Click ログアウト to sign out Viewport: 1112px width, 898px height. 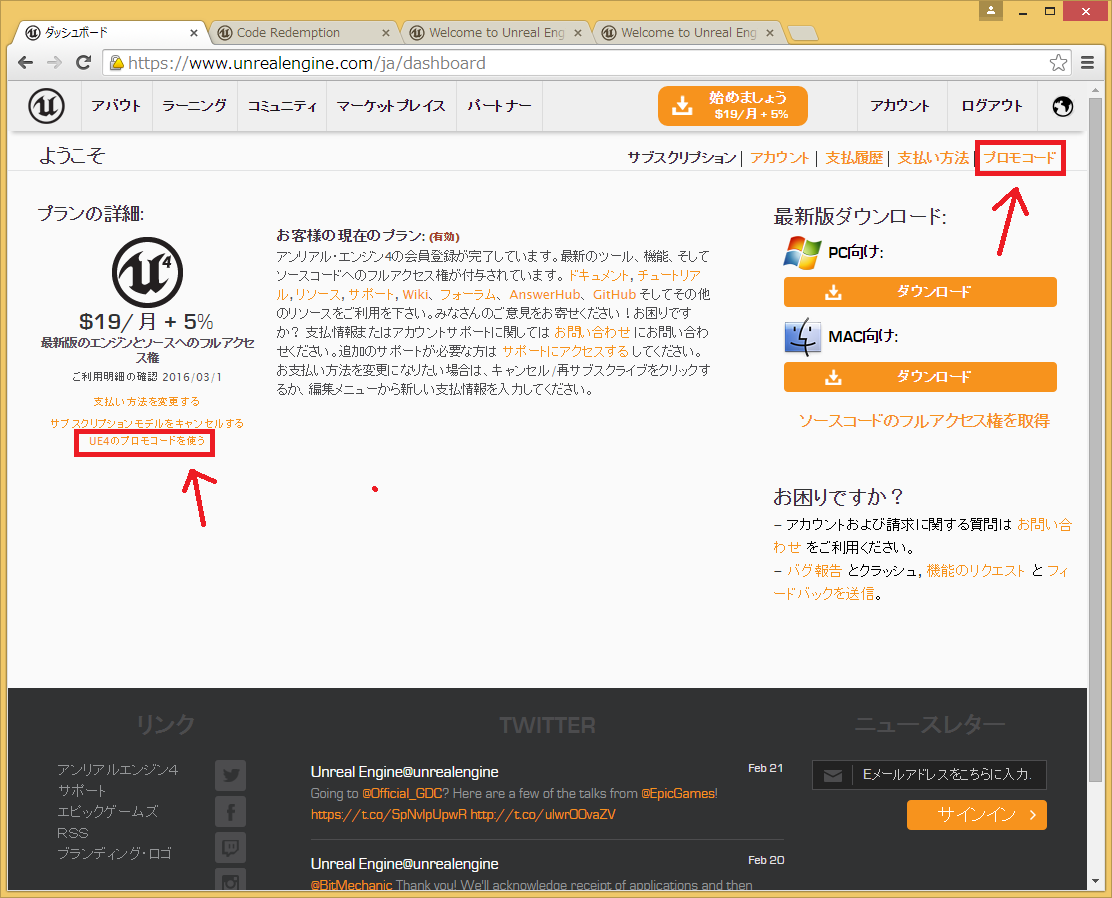992,106
